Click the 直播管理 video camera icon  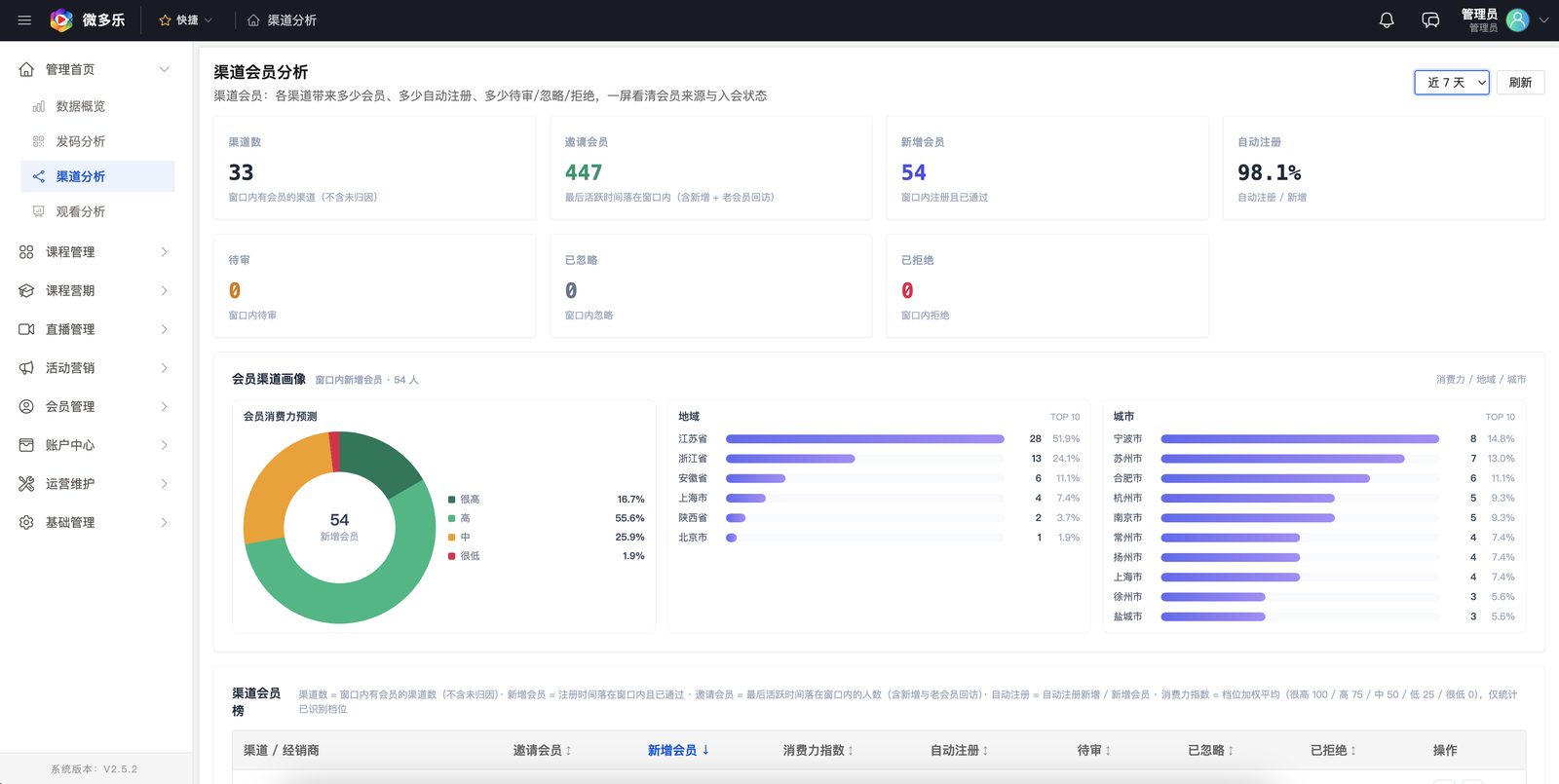click(26, 329)
